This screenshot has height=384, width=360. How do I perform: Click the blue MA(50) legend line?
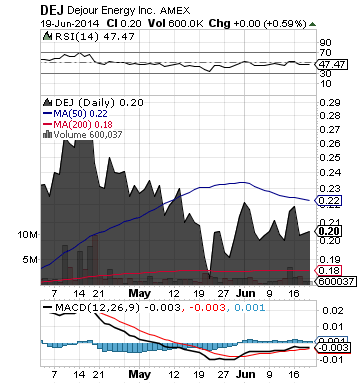click(x=48, y=113)
